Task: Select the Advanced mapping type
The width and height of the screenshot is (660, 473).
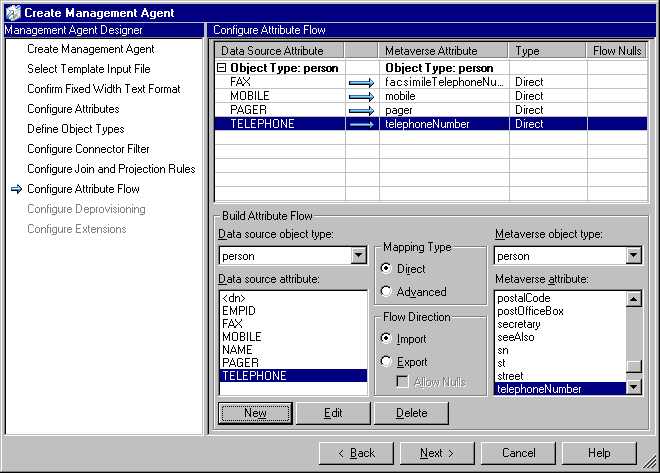Action: (x=386, y=292)
